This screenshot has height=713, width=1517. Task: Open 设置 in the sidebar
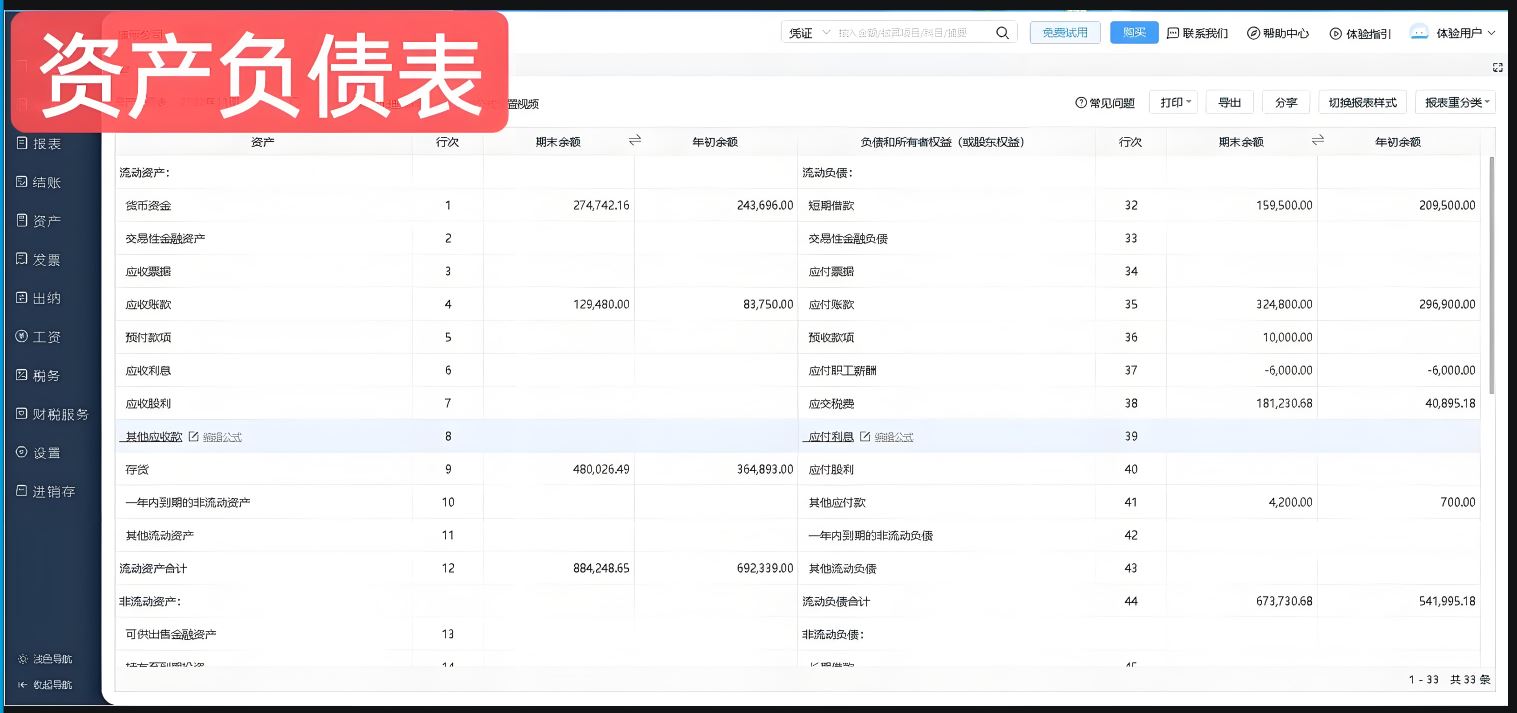point(39,453)
